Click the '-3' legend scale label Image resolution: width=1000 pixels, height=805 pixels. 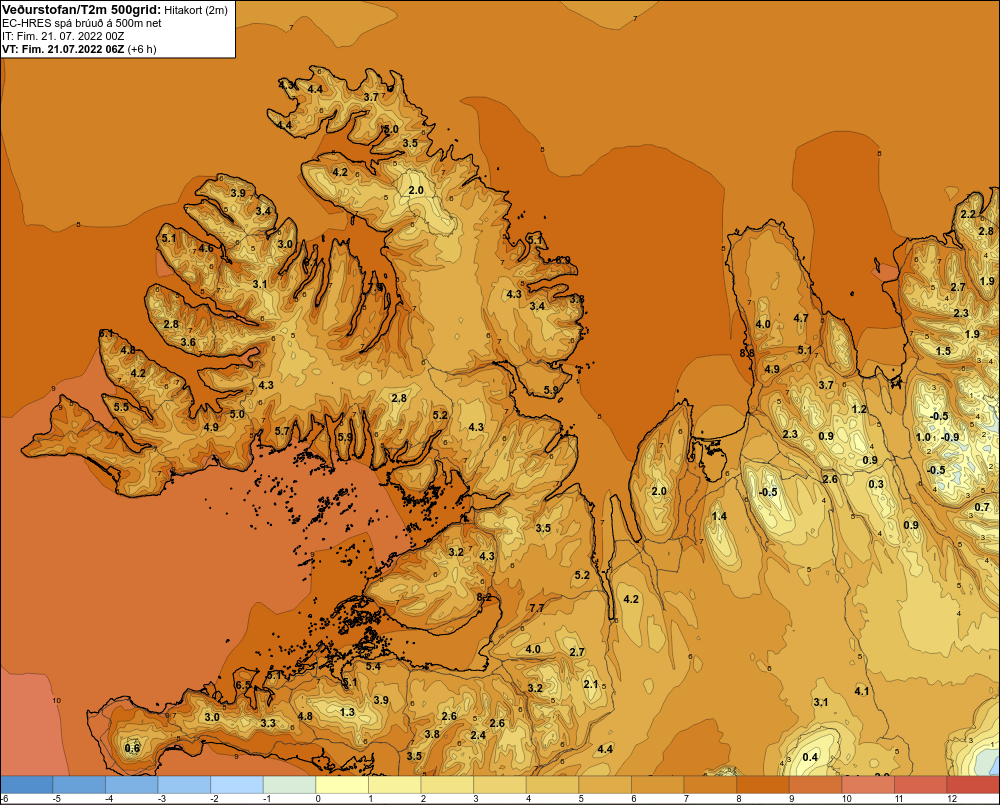(161, 799)
